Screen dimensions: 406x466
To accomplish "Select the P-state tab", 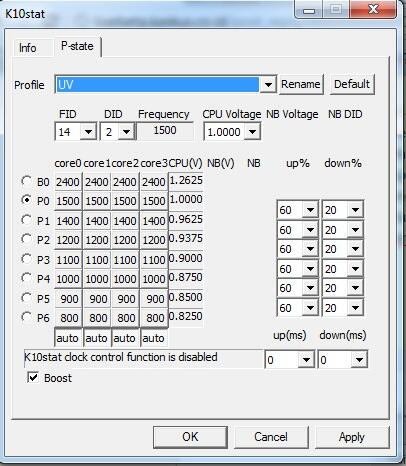I will (x=77, y=46).
